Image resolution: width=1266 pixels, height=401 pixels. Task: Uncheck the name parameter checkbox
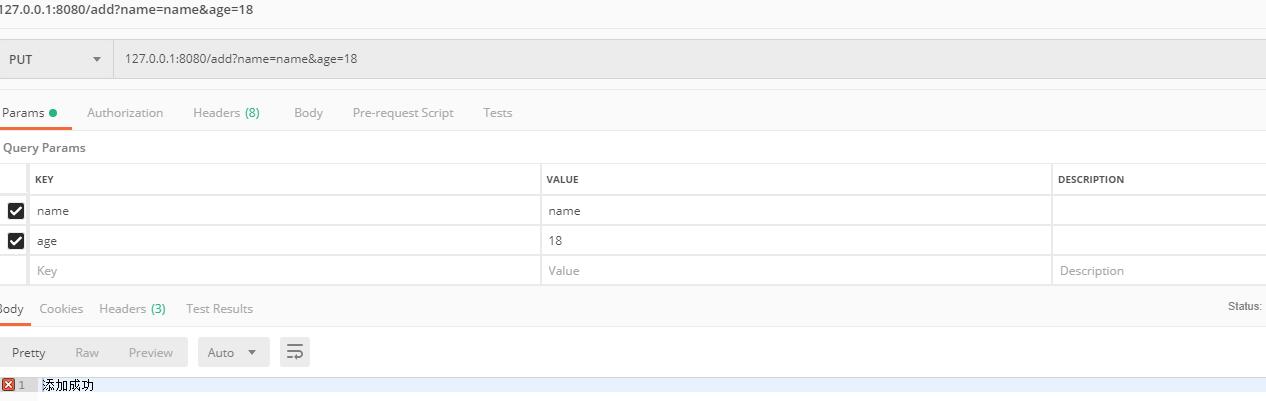point(15,211)
